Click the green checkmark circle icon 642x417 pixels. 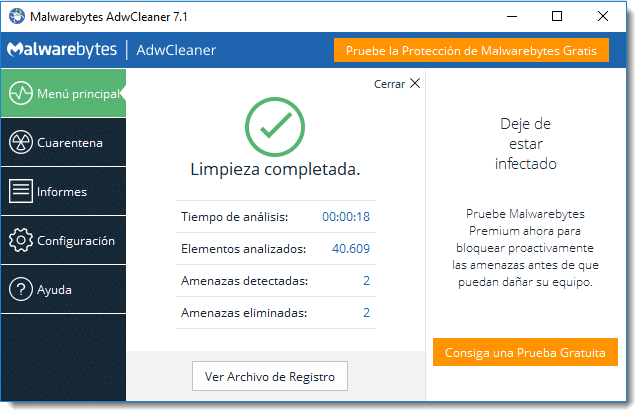click(x=275, y=125)
